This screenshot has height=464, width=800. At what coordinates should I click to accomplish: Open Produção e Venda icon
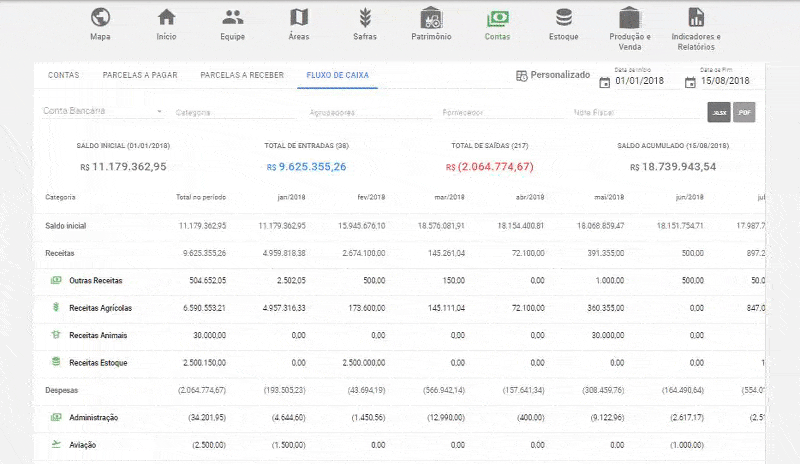(629, 18)
